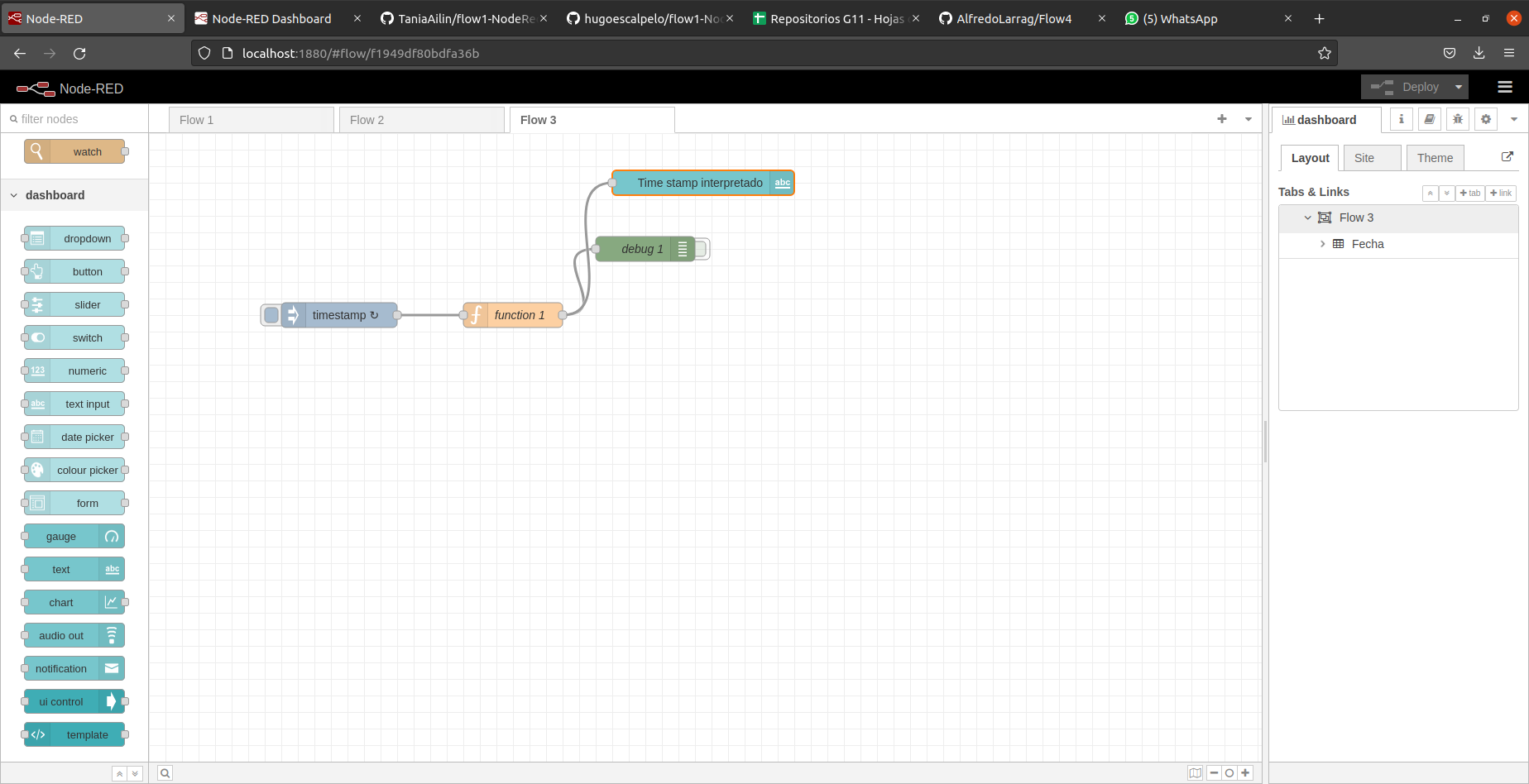Toggle the navigator map icon at bottom of workspace
Viewport: 1529px width, 784px height.
pyautogui.click(x=1195, y=772)
